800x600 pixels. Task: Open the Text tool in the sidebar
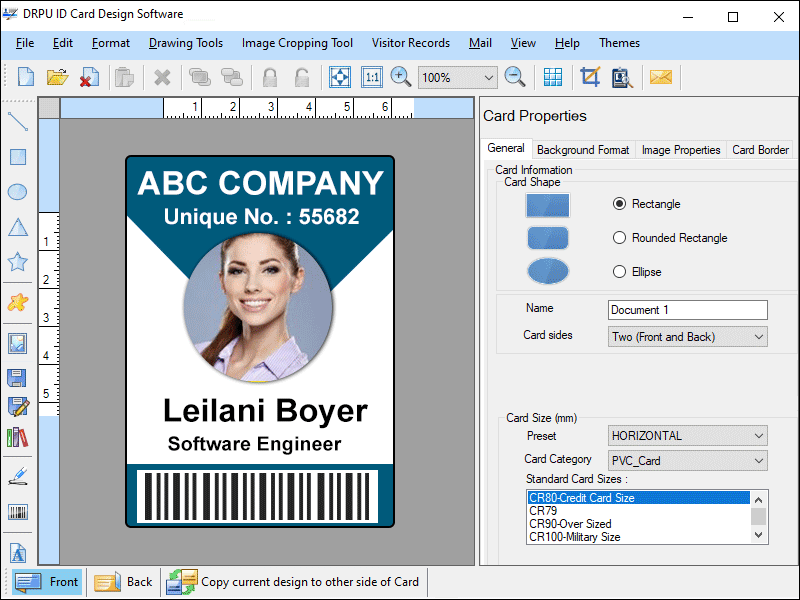pyautogui.click(x=16, y=552)
